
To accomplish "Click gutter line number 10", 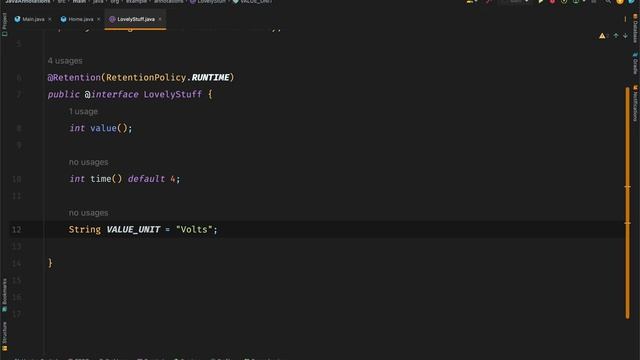I will pyautogui.click(x=16, y=179).
